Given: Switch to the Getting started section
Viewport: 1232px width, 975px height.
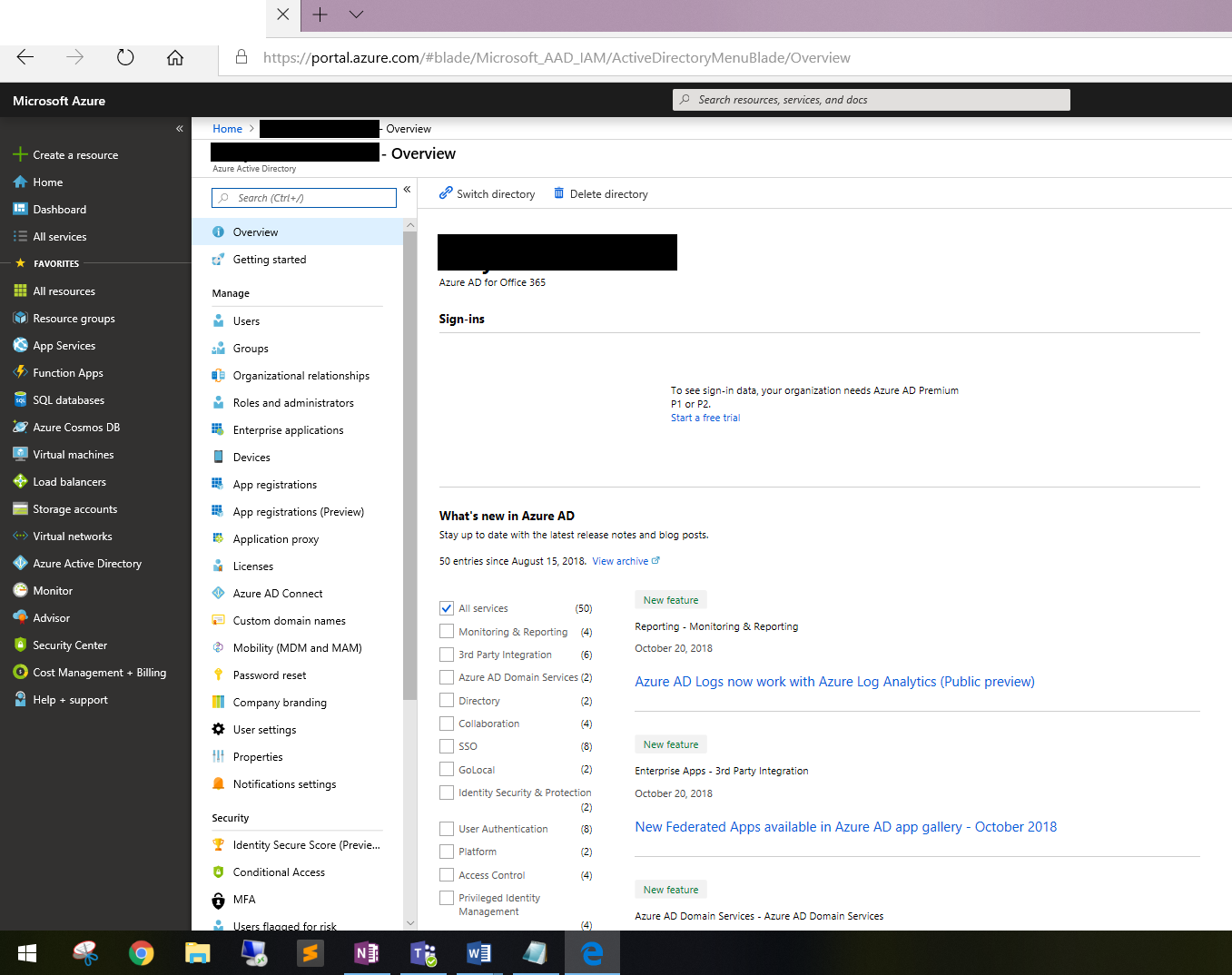Looking at the screenshot, I should [269, 259].
